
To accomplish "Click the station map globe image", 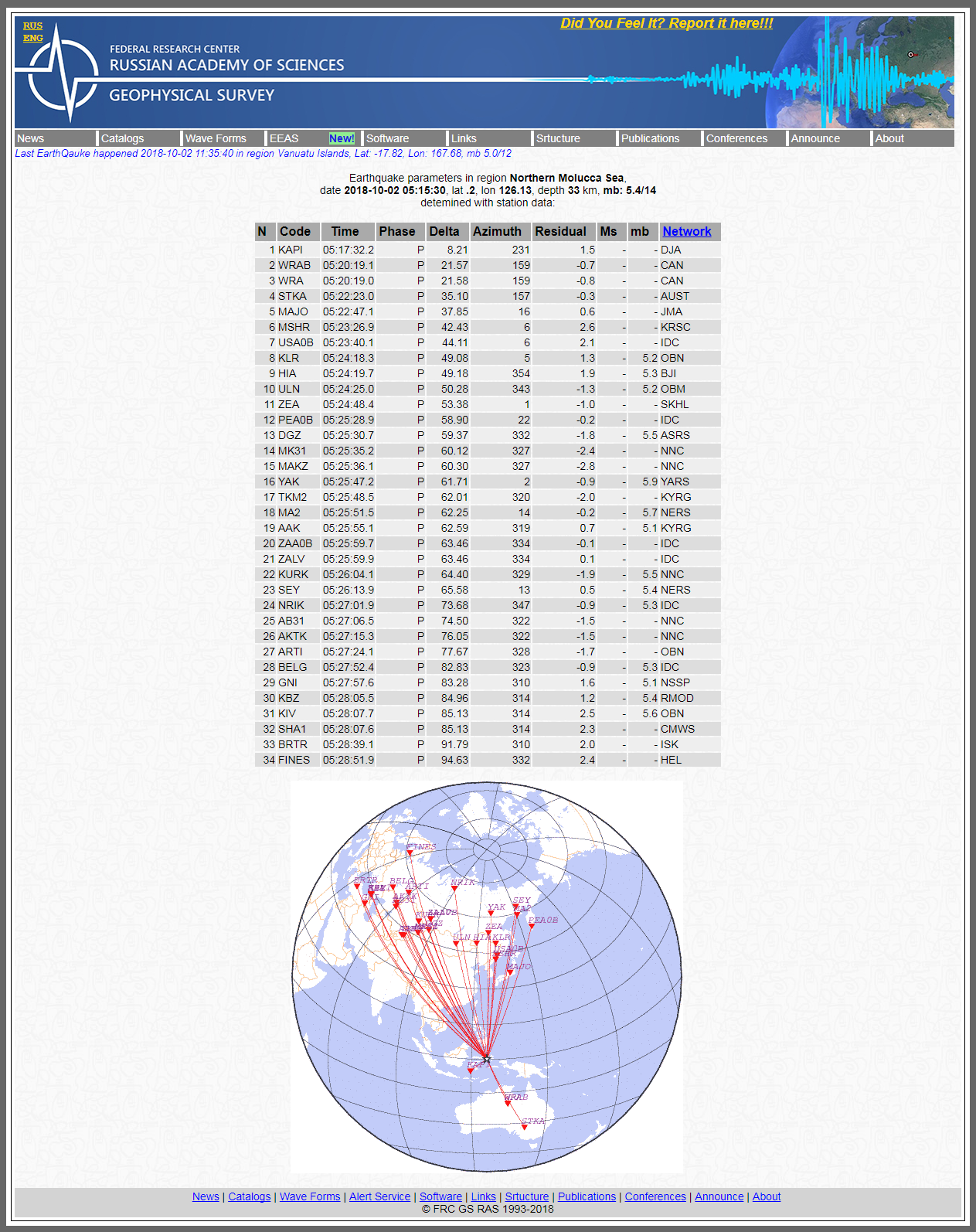I will pyautogui.click(x=487, y=976).
